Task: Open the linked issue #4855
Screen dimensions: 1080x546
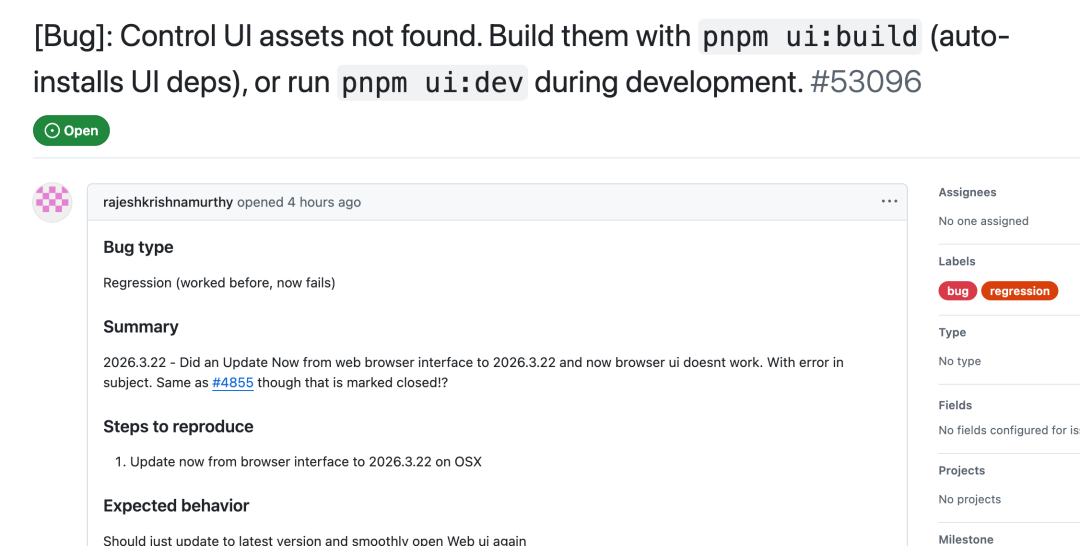Action: pos(232,382)
